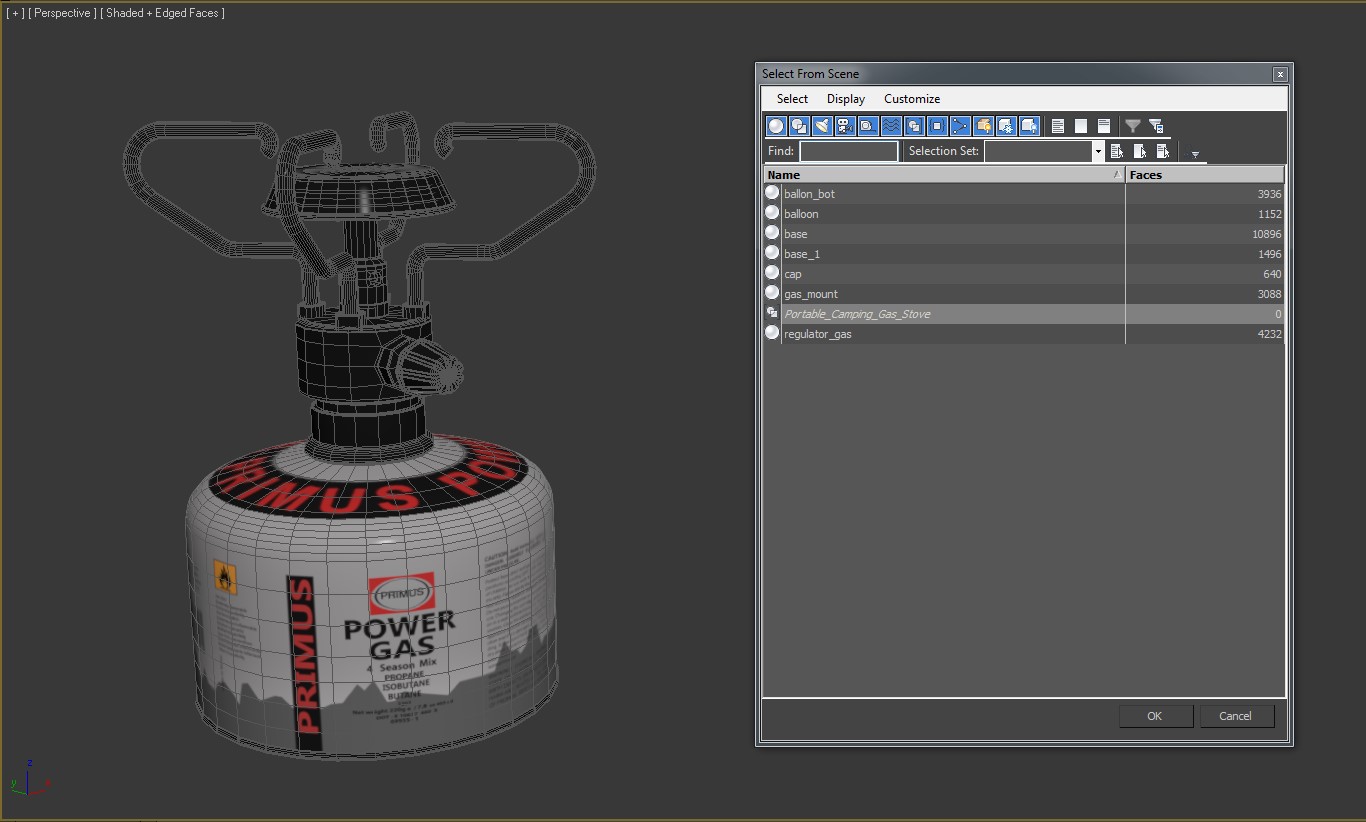Viewport: 1366px width, 822px height.
Task: Sort list by Faces column header
Action: [x=1205, y=175]
